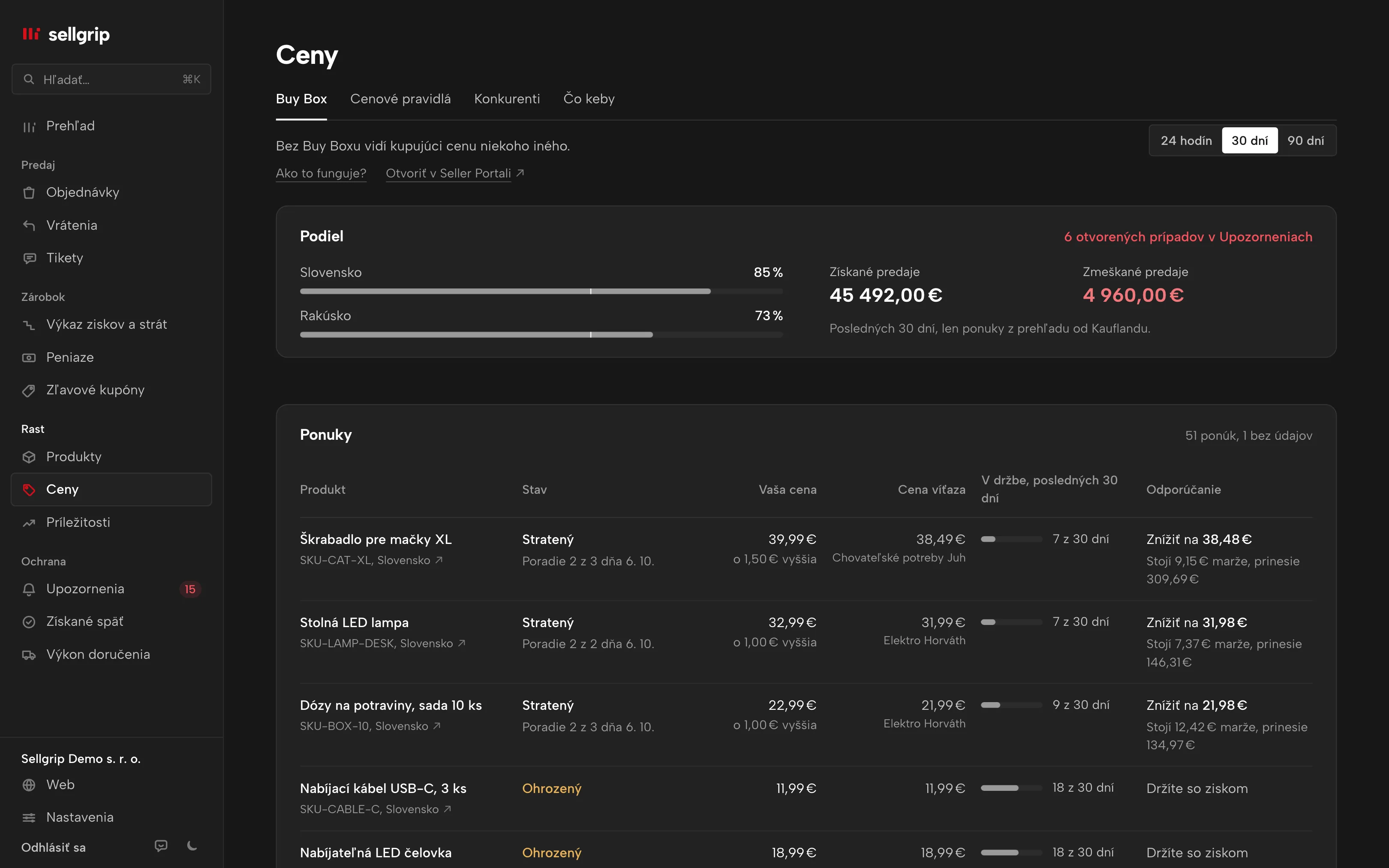Open Výkon doručenia truck icon
1389x868 pixels.
29,655
